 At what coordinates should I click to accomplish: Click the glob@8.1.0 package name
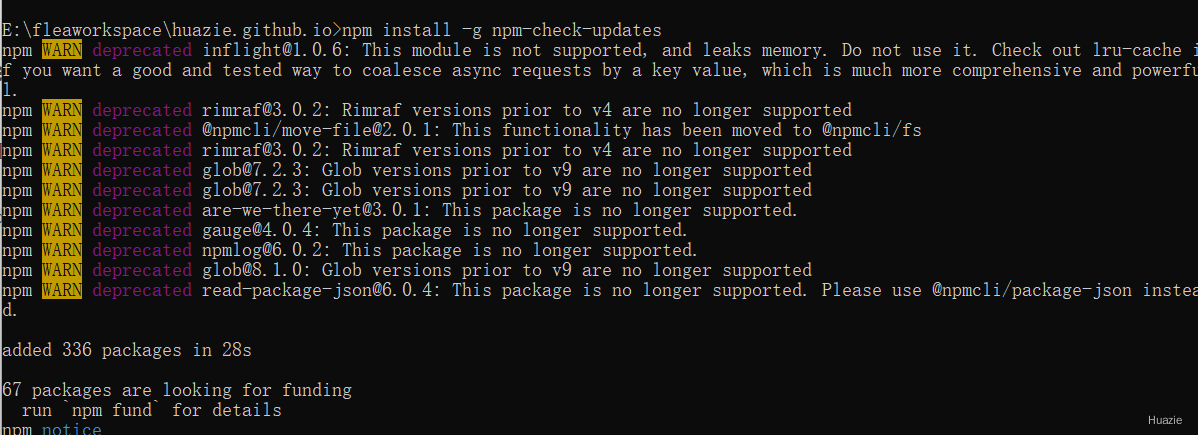coord(257,270)
